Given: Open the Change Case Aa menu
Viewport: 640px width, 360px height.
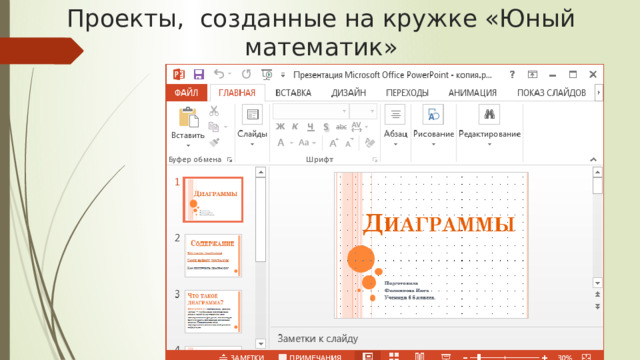Looking at the screenshot, I should tap(307, 142).
